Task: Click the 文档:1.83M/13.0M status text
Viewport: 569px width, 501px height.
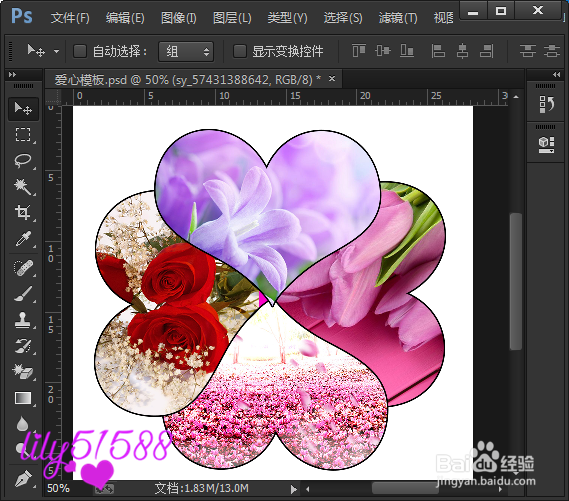Action: 202,489
